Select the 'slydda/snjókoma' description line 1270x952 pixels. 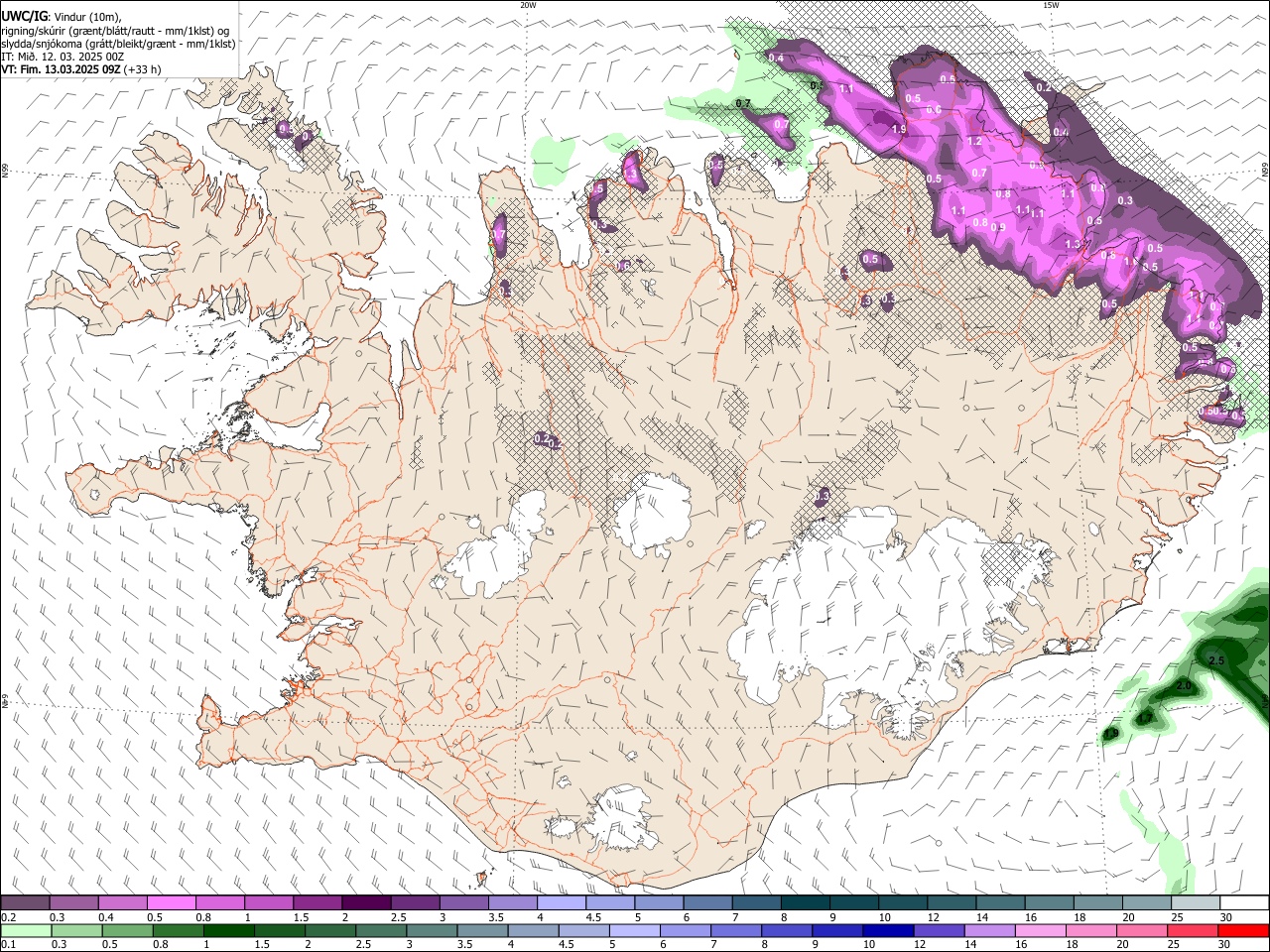(118, 44)
